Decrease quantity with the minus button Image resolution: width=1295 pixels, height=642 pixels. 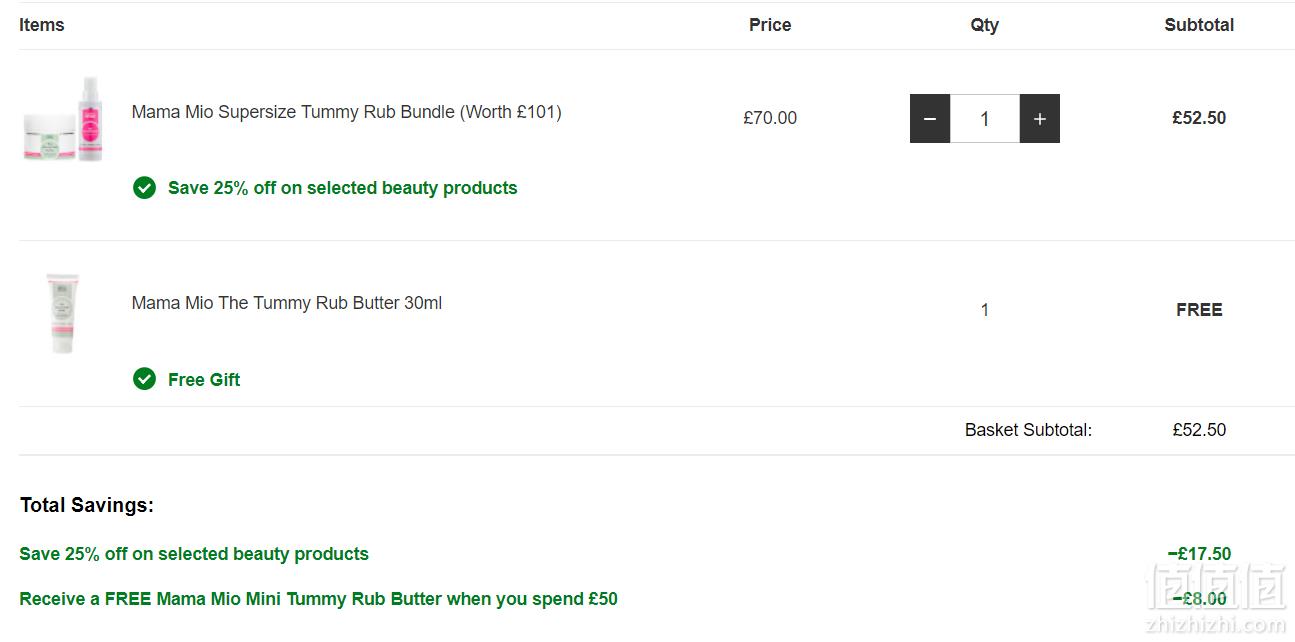click(x=930, y=119)
